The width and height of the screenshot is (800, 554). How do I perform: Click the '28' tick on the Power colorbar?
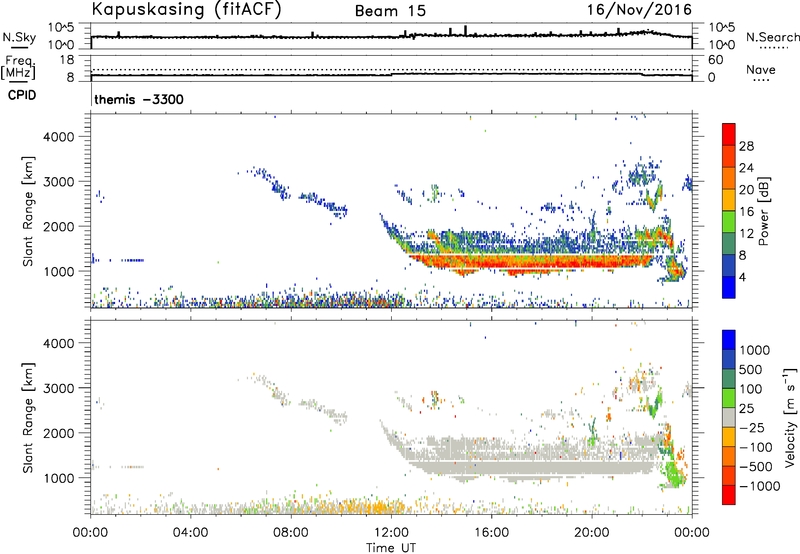[746, 146]
